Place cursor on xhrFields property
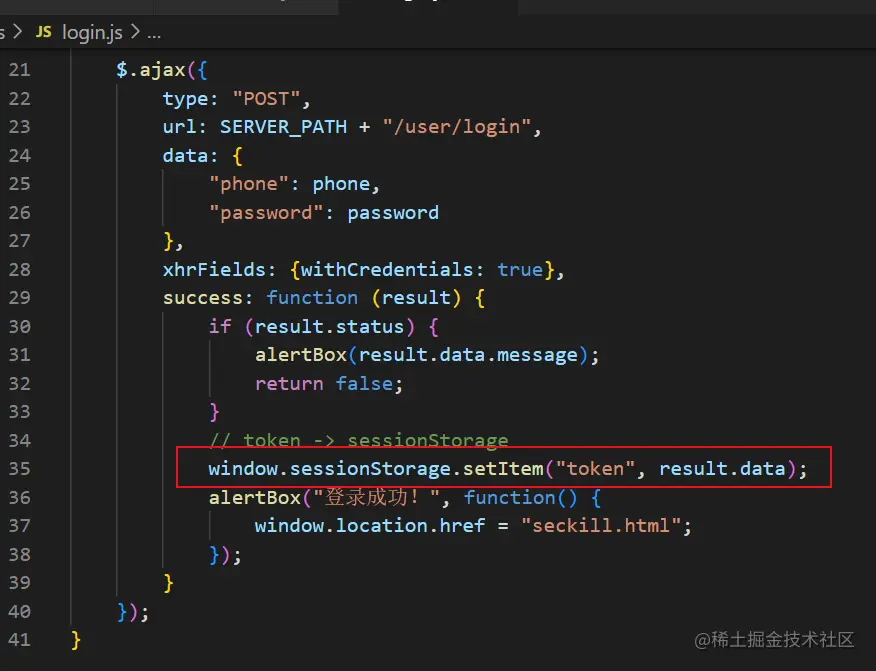Screen dimensions: 876x671 point(215,270)
